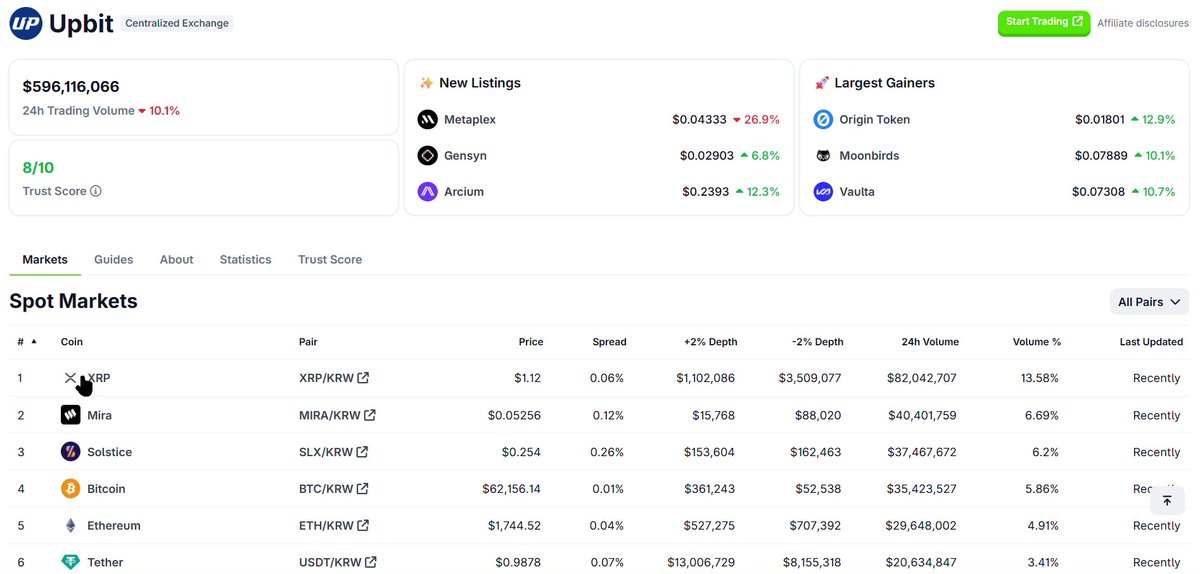Sort by the +2% Depth column header
1200x574 pixels.
pos(711,342)
